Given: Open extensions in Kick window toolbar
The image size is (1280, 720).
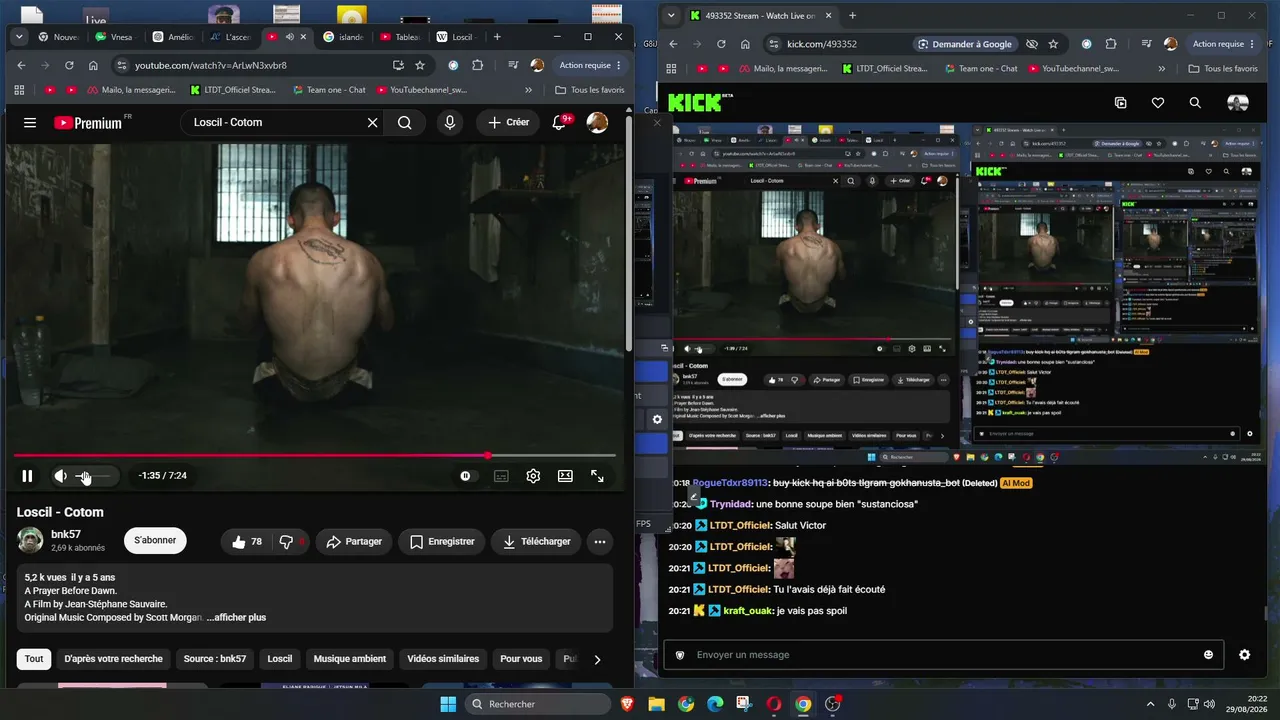Looking at the screenshot, I should pos(1111,44).
